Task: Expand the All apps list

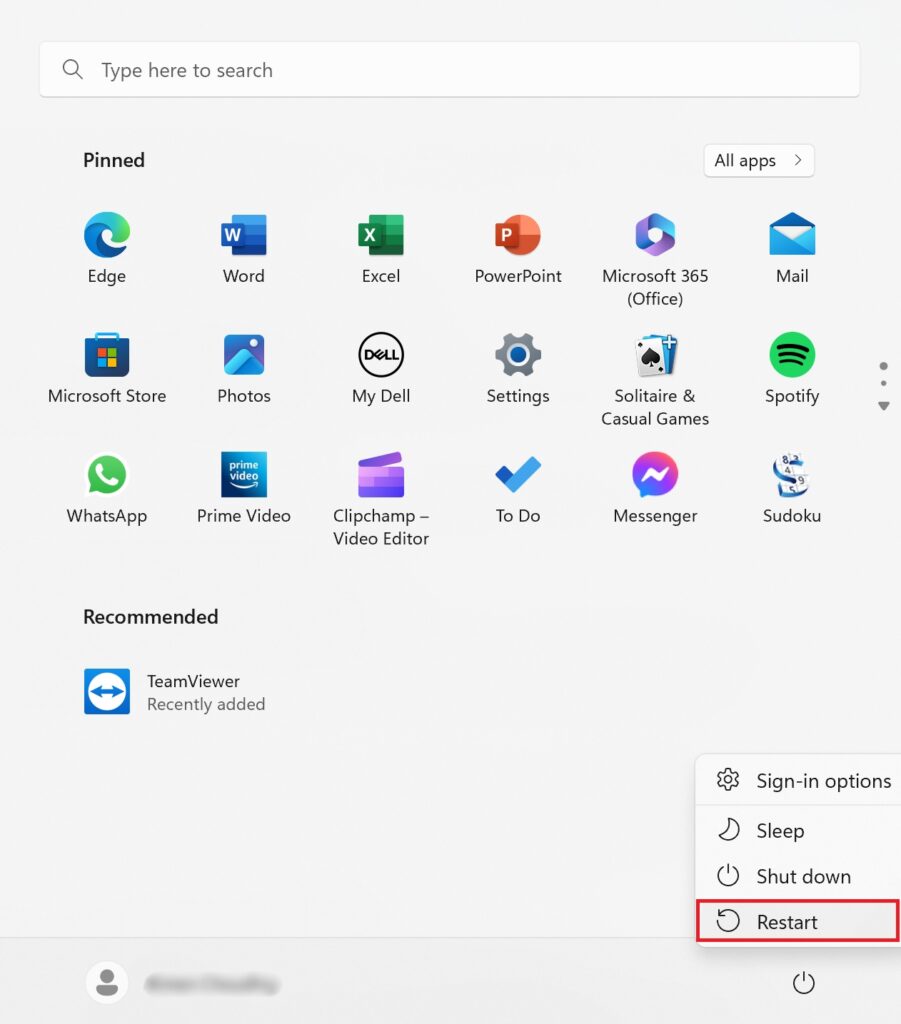Action: (758, 161)
